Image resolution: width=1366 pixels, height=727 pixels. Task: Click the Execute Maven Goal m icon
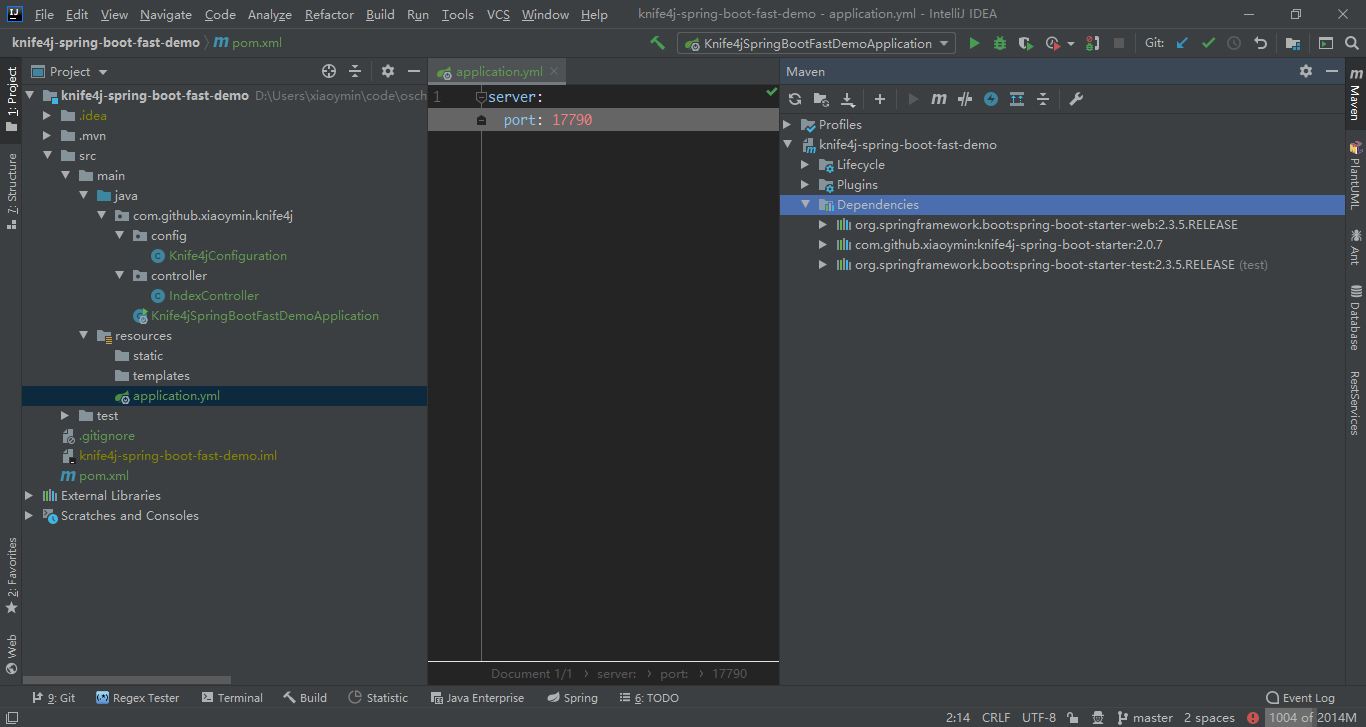(938, 99)
